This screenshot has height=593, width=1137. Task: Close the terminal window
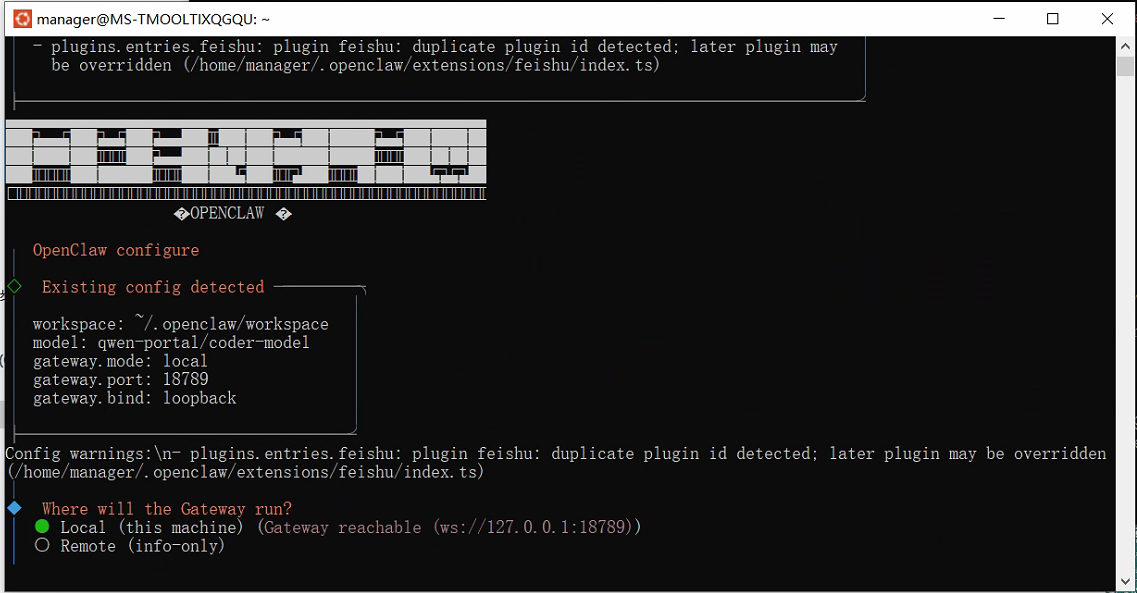coord(1107,19)
